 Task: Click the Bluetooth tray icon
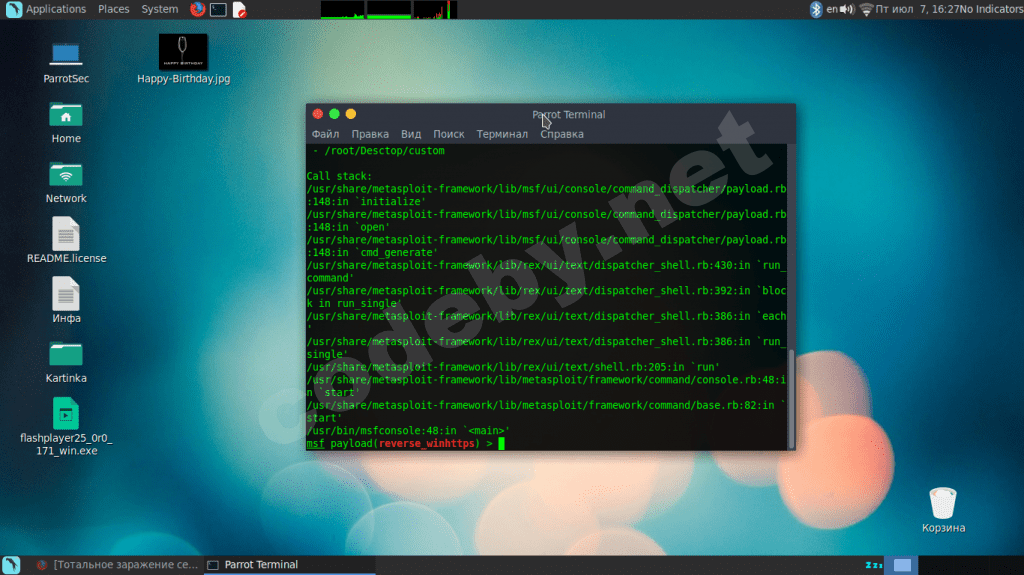point(816,9)
